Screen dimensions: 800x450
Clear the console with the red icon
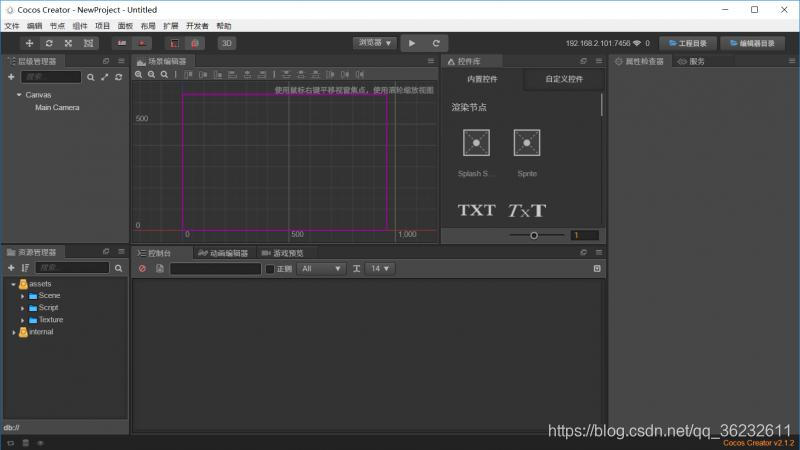[142, 268]
